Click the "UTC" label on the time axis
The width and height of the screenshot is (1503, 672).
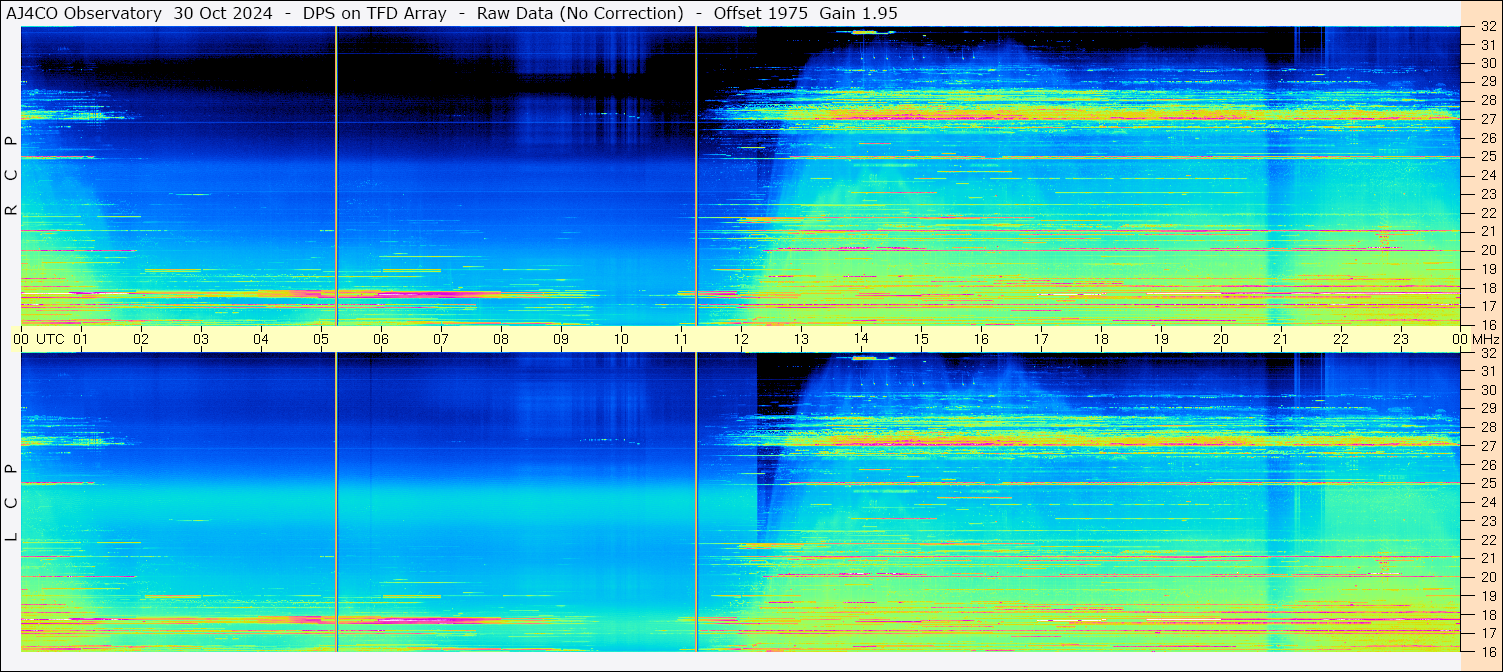pyautogui.click(x=51, y=339)
